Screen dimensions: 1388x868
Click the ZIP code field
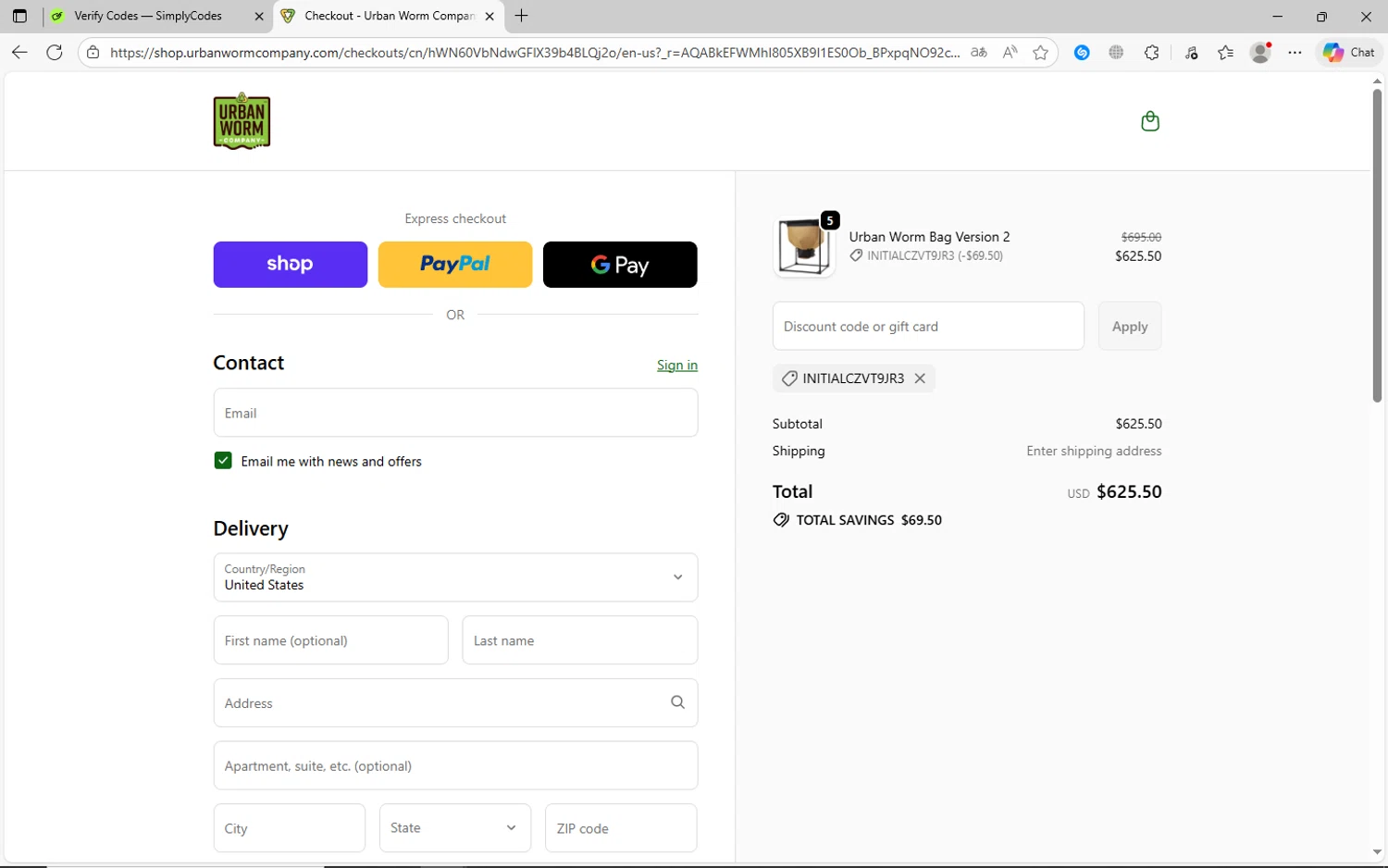click(x=621, y=827)
